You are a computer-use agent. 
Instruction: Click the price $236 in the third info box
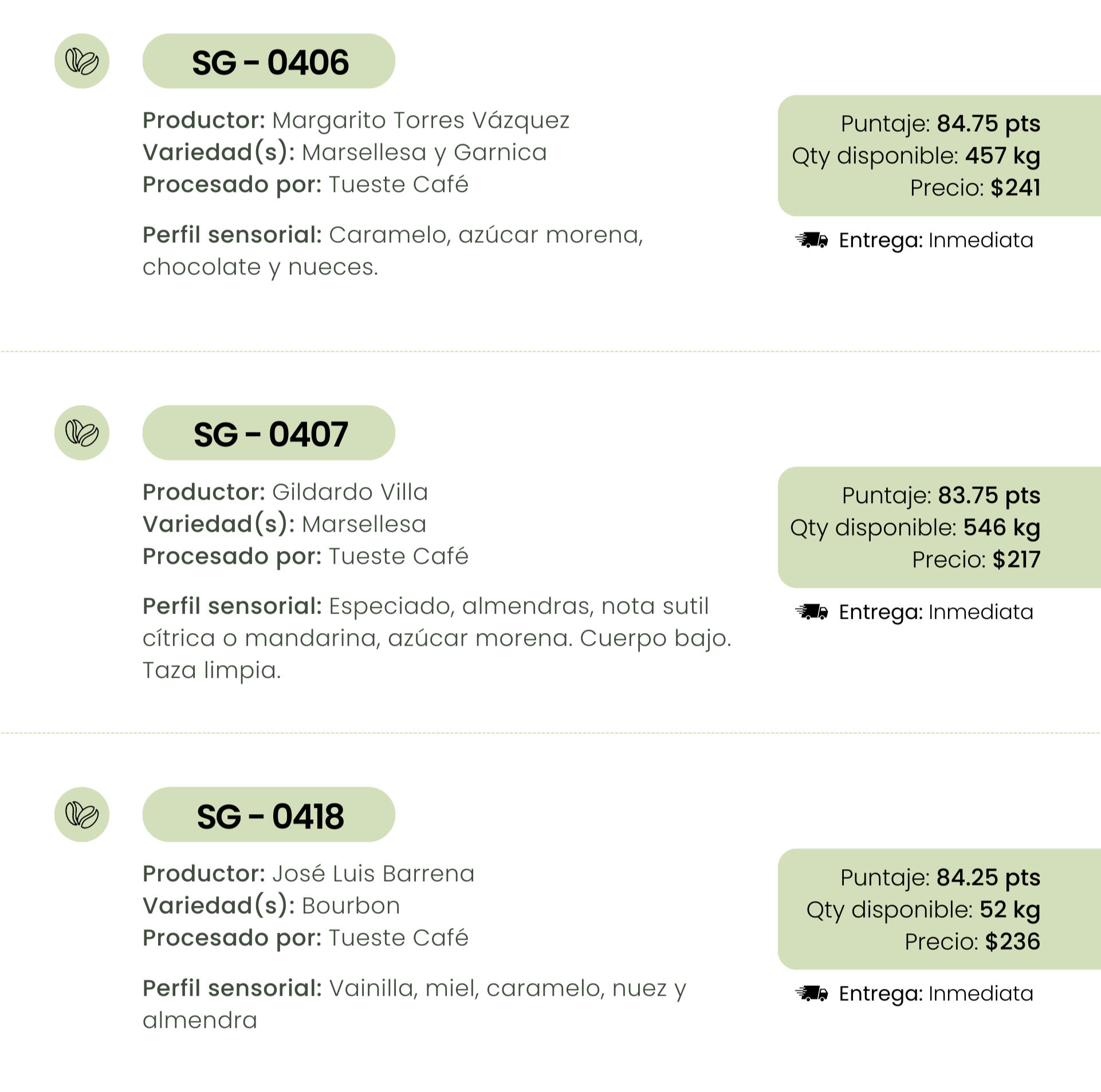click(1013, 941)
